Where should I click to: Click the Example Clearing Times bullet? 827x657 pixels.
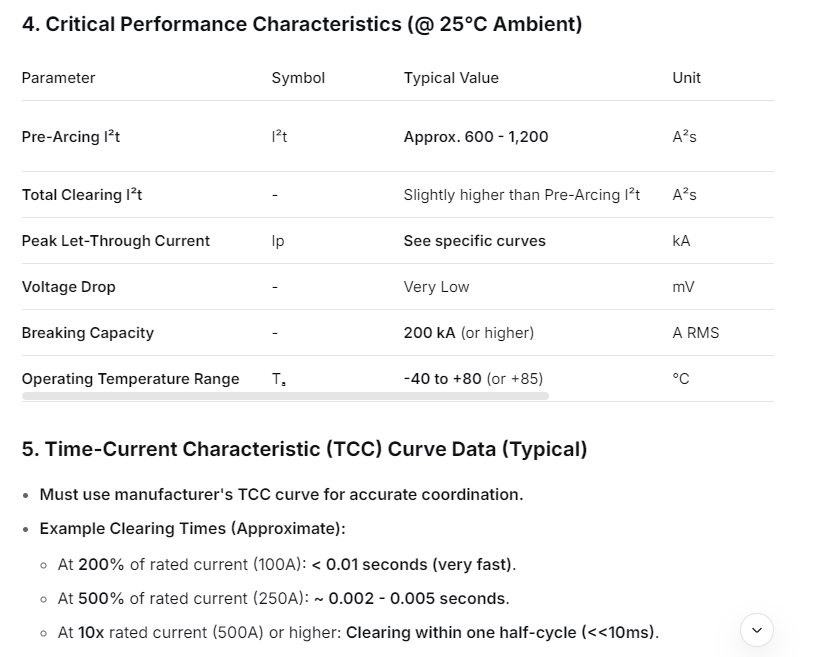click(192, 528)
